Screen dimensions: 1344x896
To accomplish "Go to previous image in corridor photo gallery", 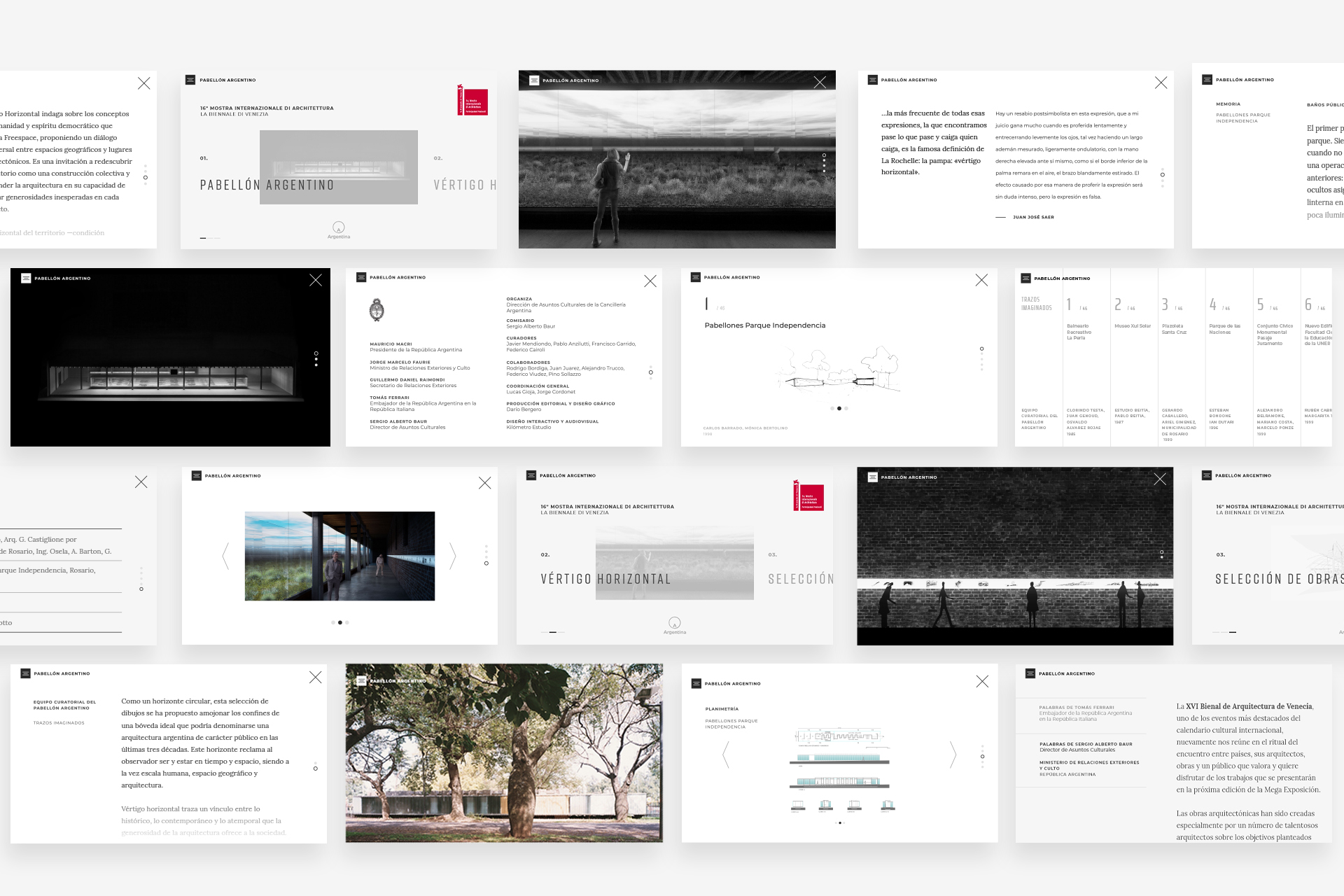I will point(225,556).
